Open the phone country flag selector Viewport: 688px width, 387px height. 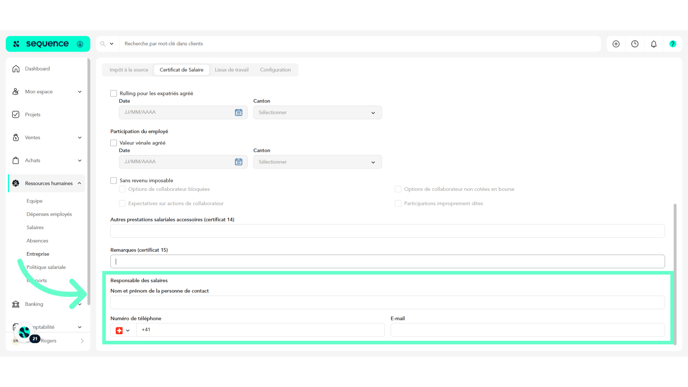(123, 330)
